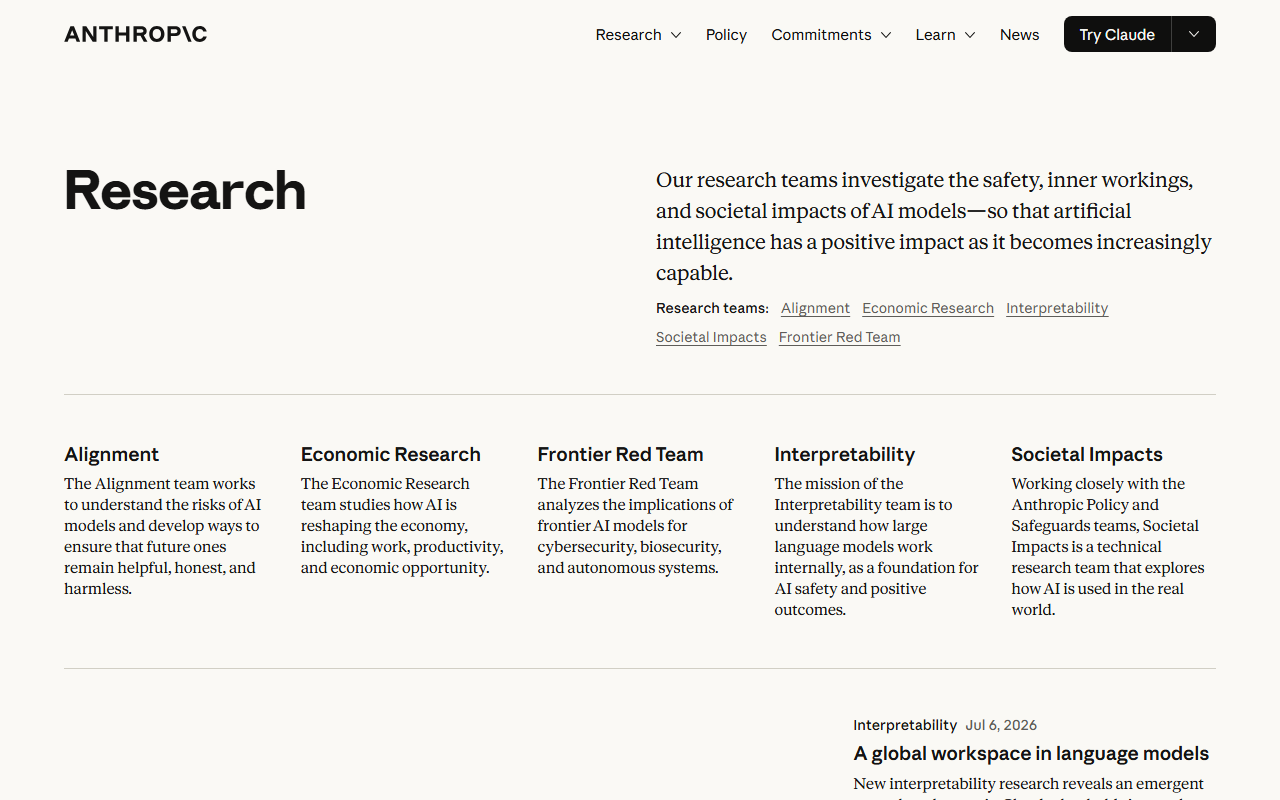Select the Frontier Red Team card heading
The width and height of the screenshot is (1280, 800).
620,454
